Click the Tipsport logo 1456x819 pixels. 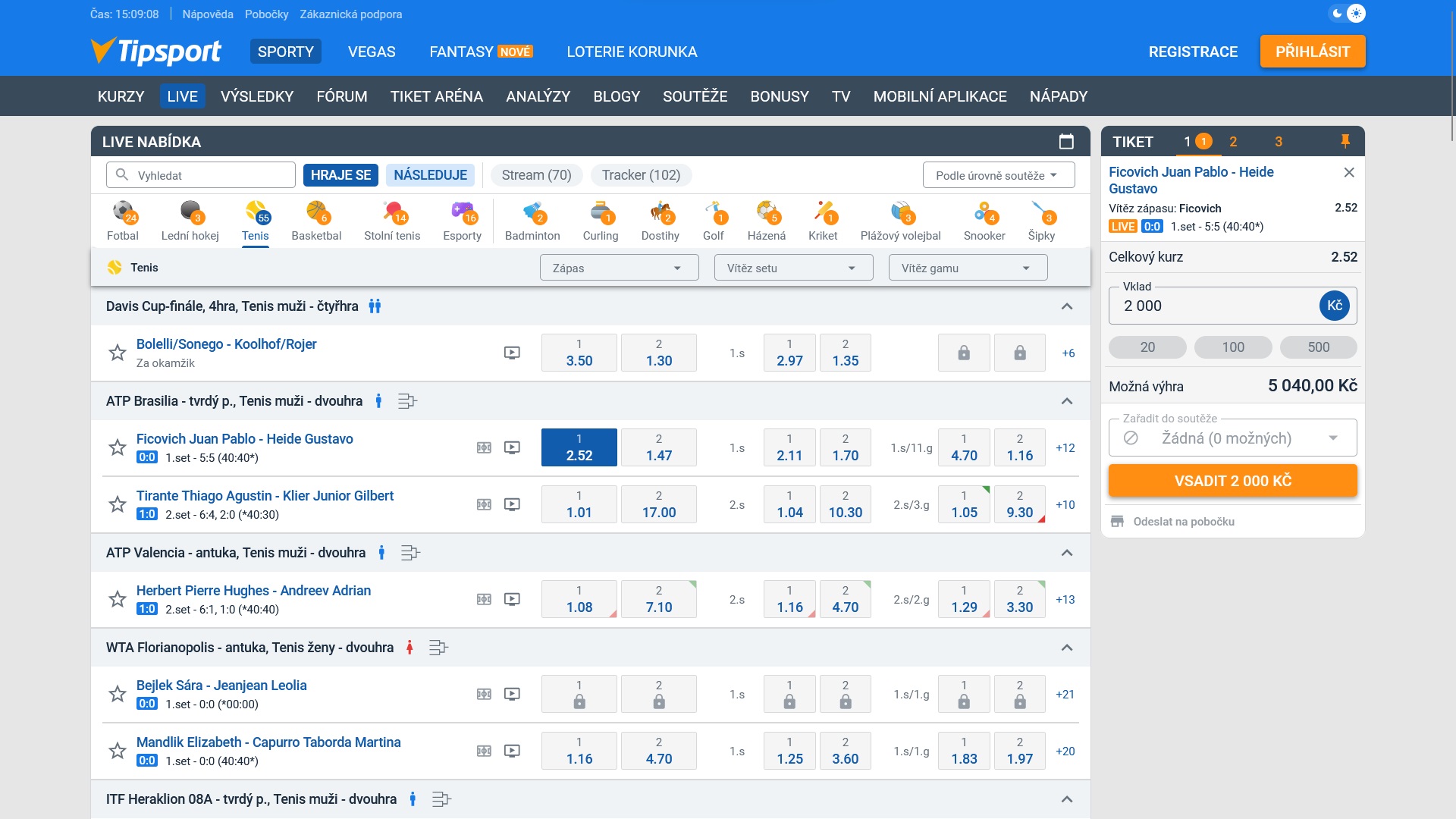155,52
